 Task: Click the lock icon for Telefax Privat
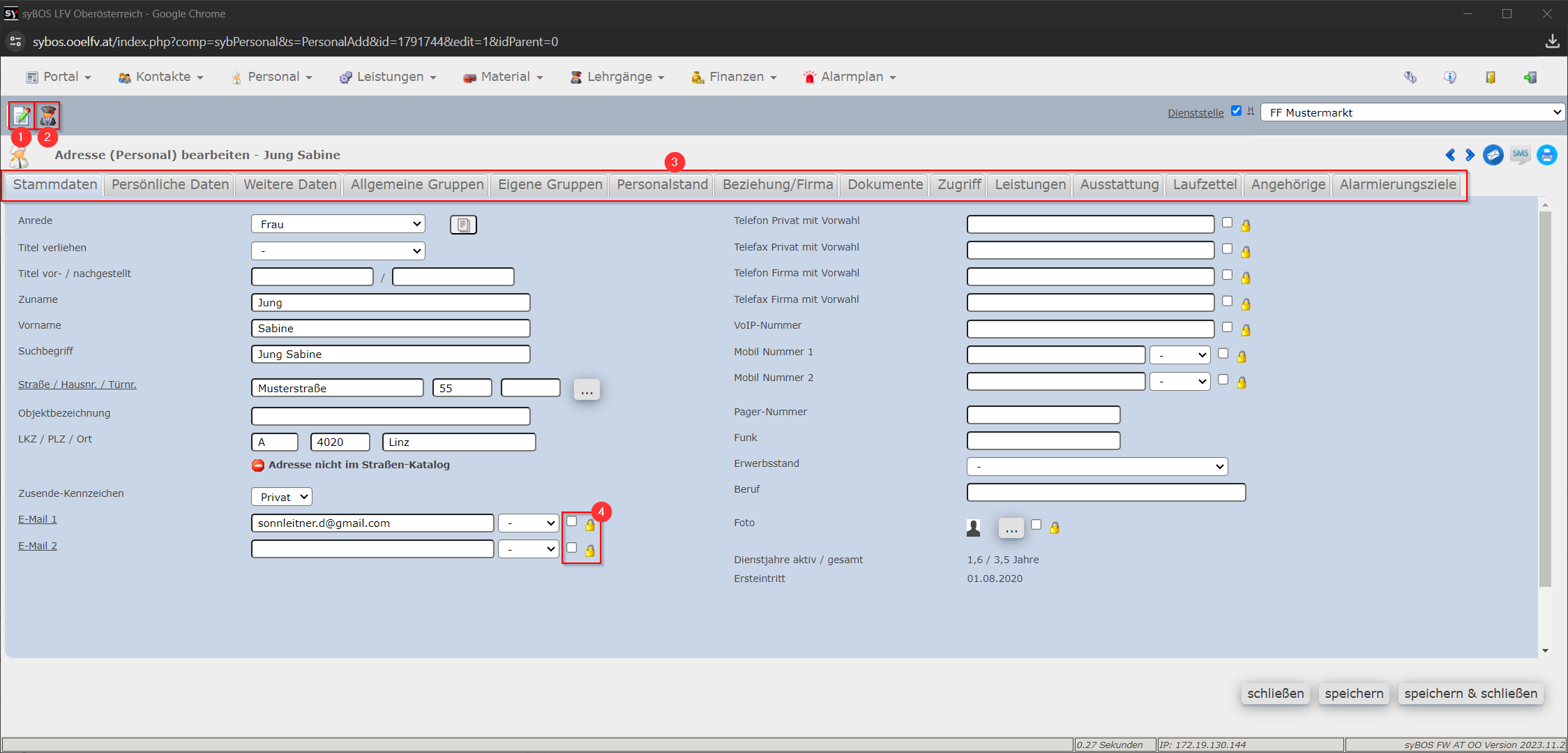(1246, 252)
